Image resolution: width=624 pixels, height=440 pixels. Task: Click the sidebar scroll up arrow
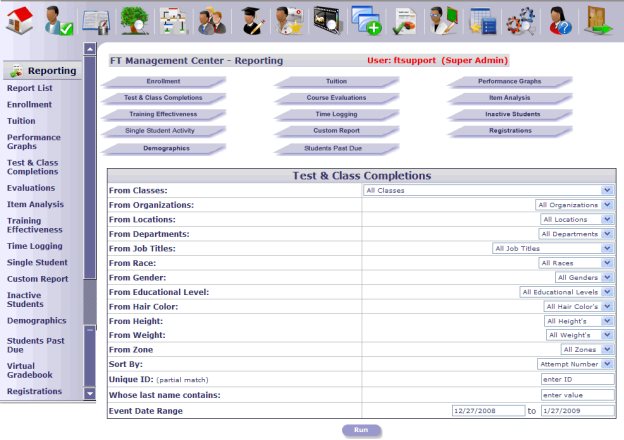90,49
